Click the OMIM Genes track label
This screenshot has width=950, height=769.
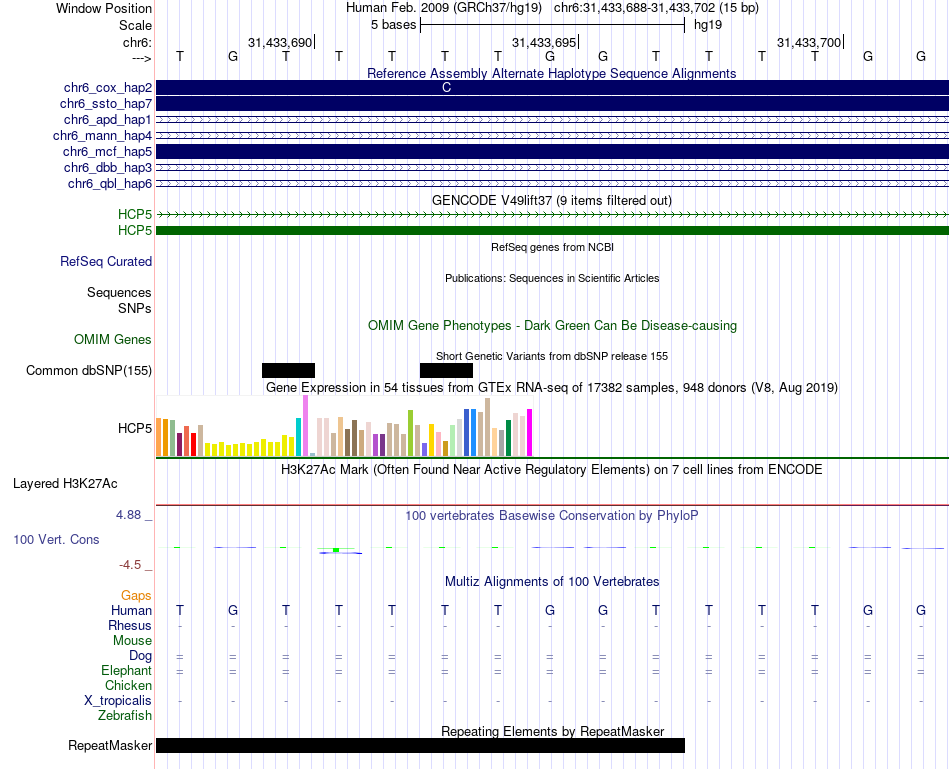(113, 340)
